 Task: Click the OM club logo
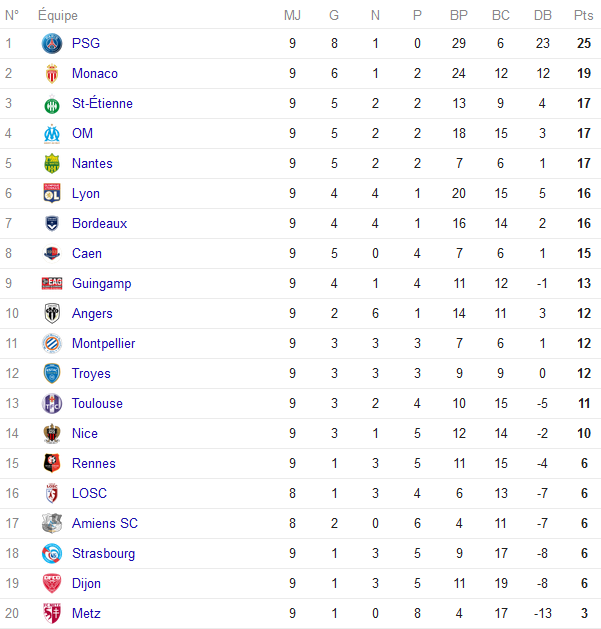click(x=52, y=134)
